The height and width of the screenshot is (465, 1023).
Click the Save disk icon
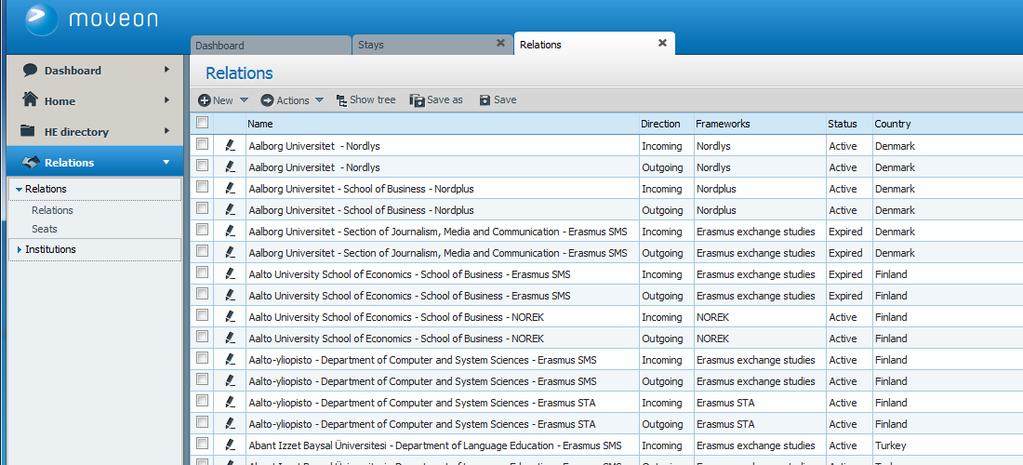(485, 100)
